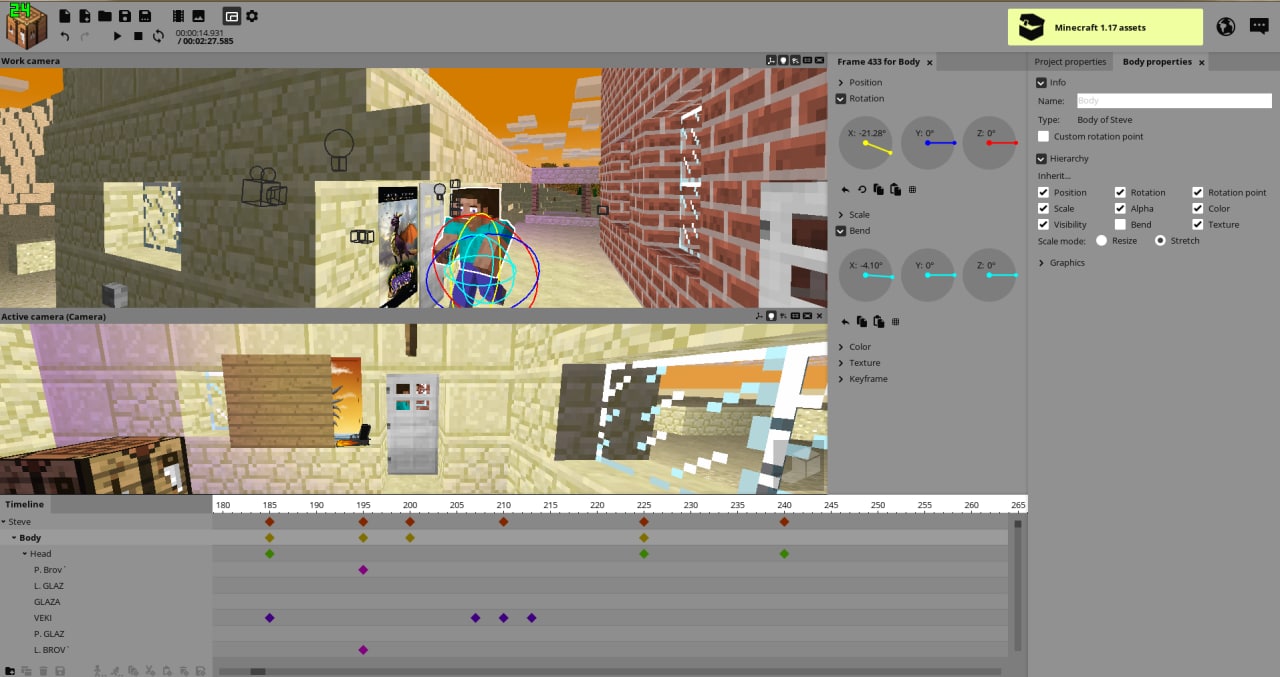
Task: Toggle Inherit Alpha checkbox
Action: coord(1120,208)
